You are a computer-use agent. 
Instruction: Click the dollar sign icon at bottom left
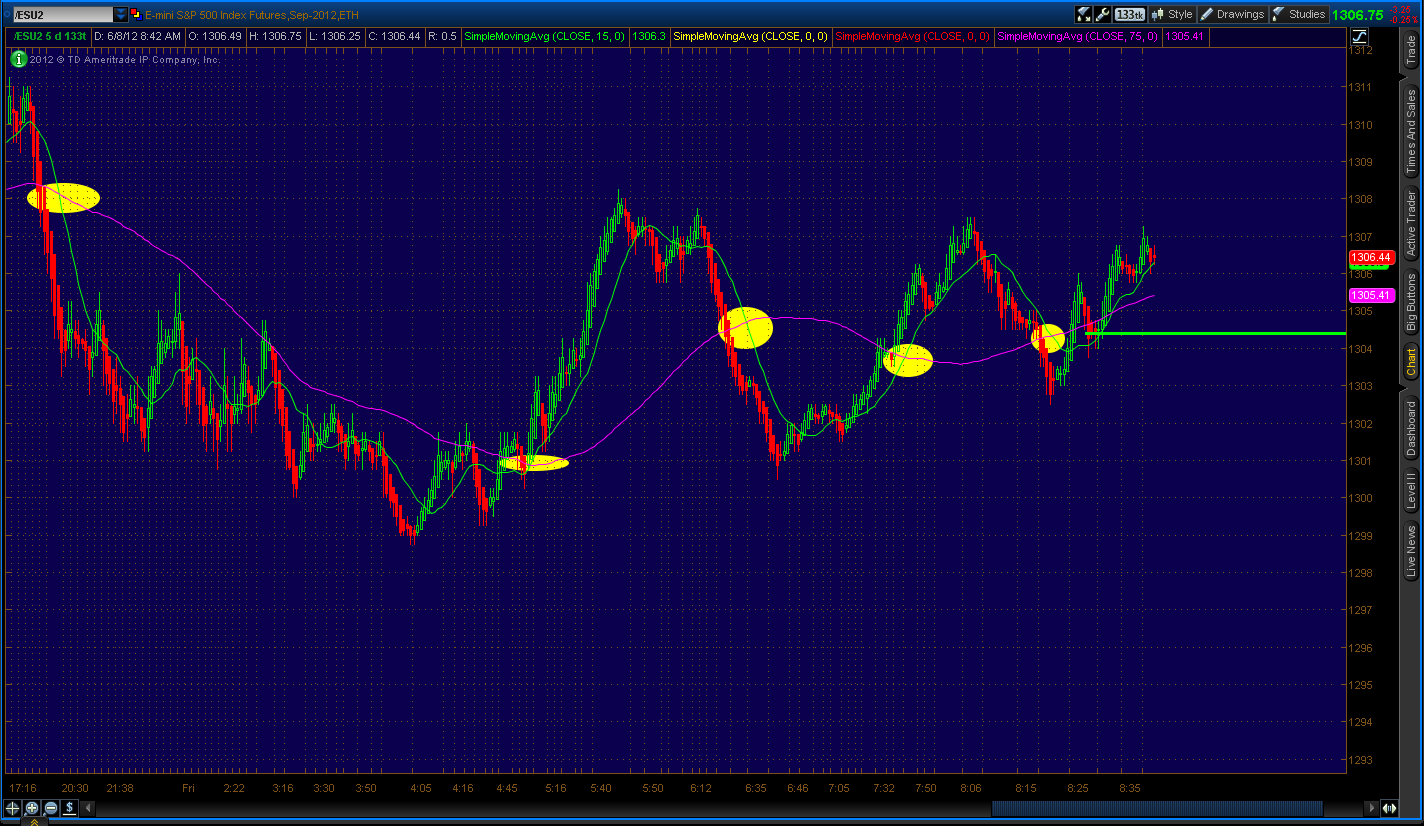click(70, 808)
